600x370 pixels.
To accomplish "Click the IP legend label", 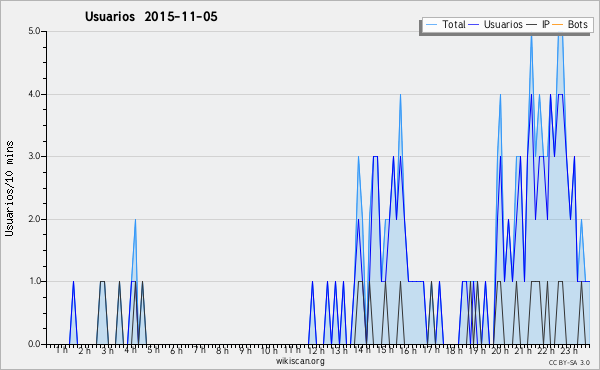I will 546,24.
